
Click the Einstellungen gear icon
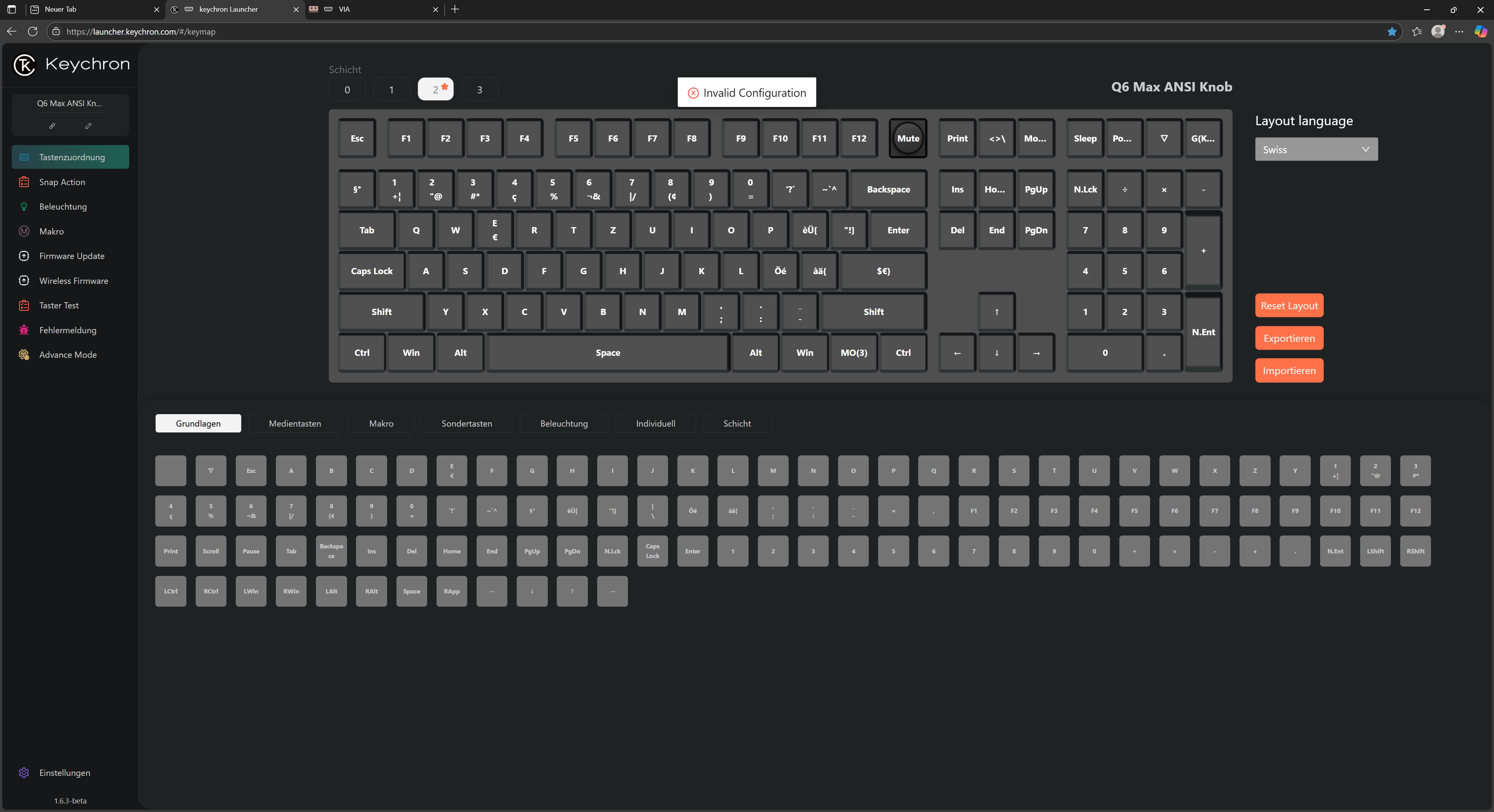[x=24, y=773]
